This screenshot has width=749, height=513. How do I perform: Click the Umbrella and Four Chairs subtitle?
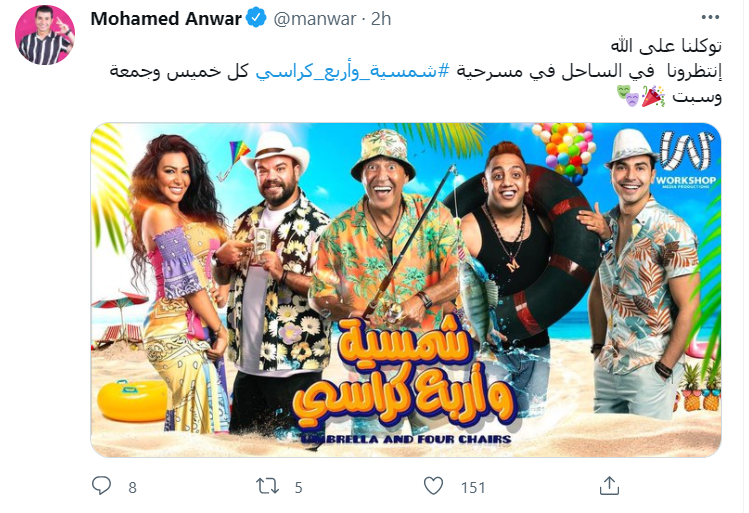406,438
